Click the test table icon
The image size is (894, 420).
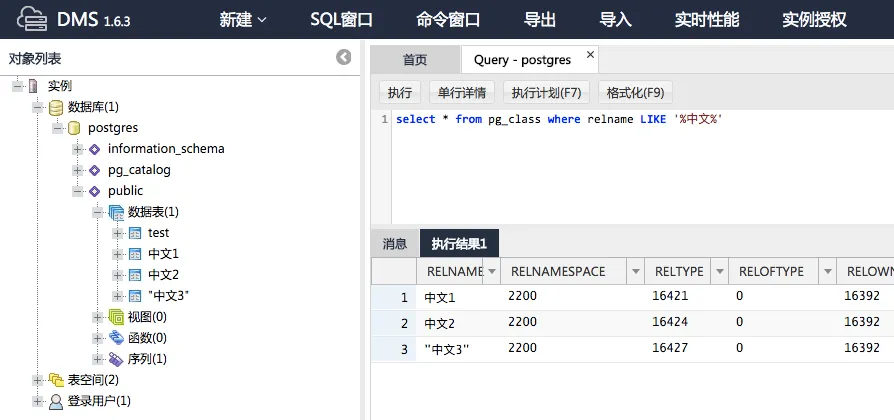coord(135,233)
